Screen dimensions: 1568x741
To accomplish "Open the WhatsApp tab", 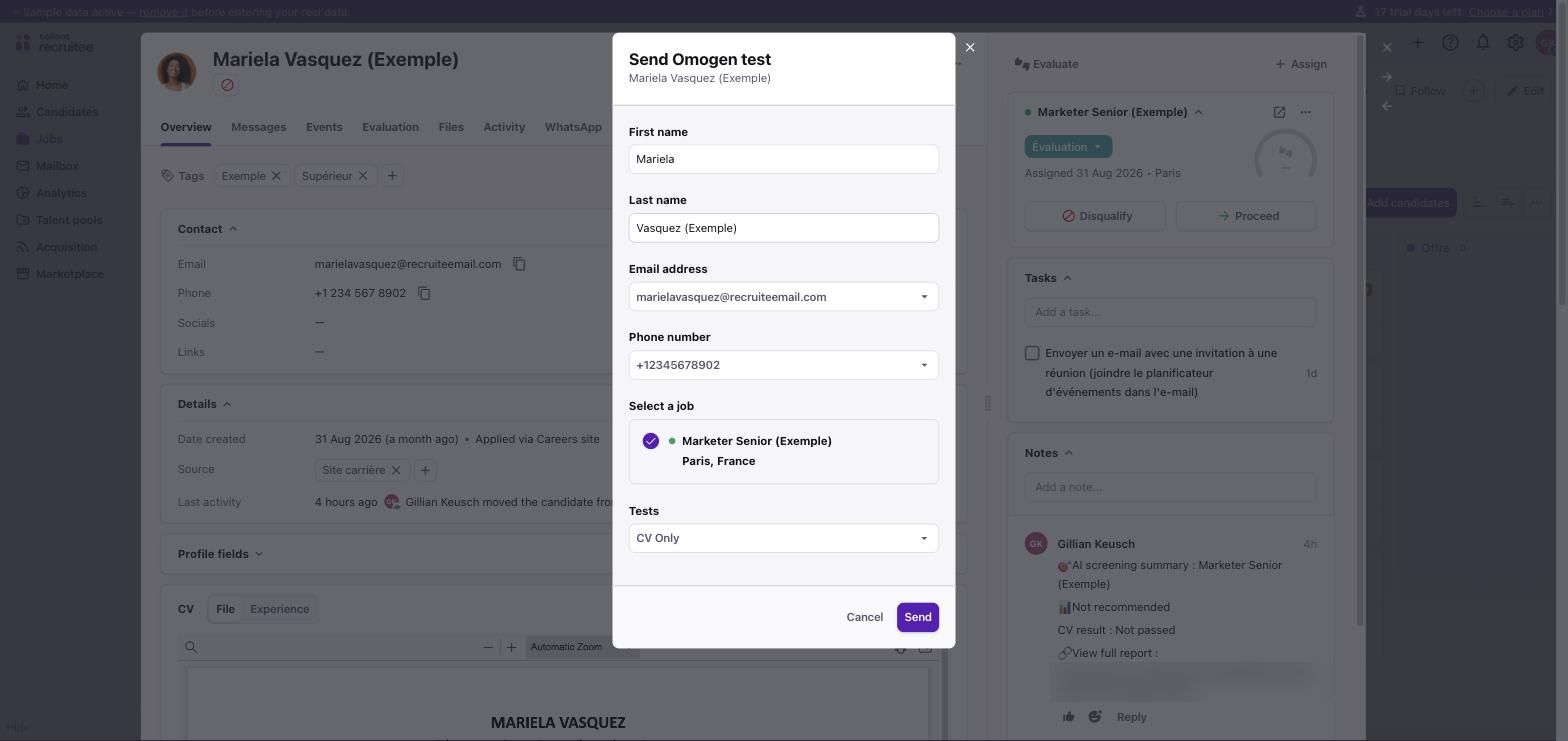I will tap(573, 127).
